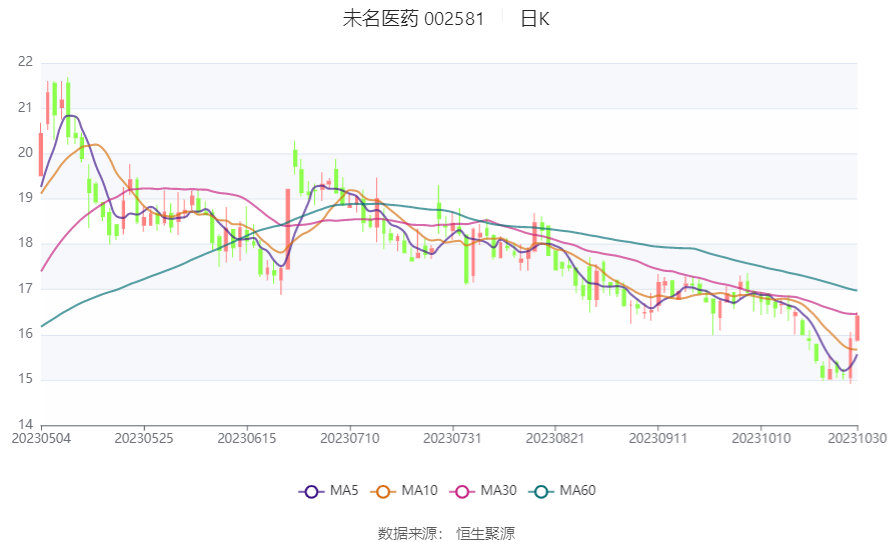Select the 20230525 date axis label
This screenshot has width=893, height=542.
coord(144,439)
